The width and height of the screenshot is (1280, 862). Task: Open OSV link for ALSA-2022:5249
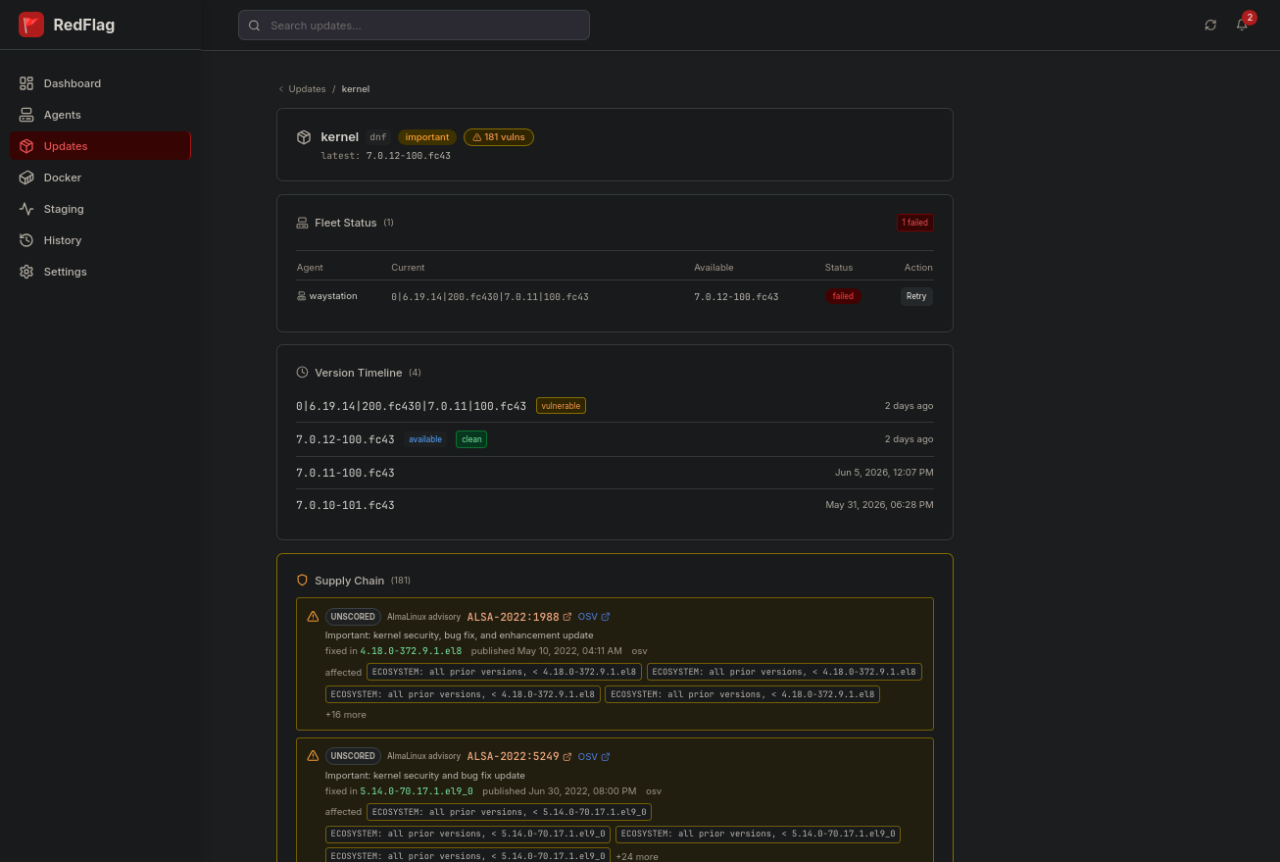[x=594, y=757]
